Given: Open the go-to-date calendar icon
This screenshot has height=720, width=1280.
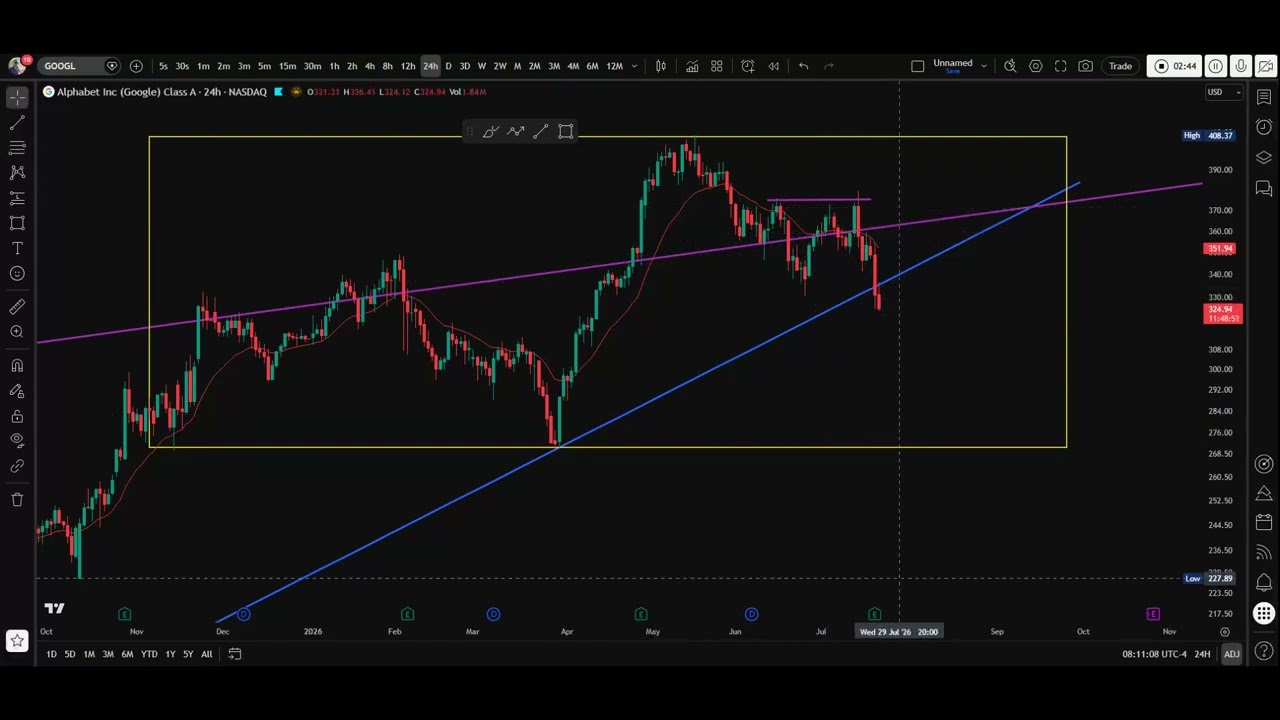Looking at the screenshot, I should (x=235, y=654).
